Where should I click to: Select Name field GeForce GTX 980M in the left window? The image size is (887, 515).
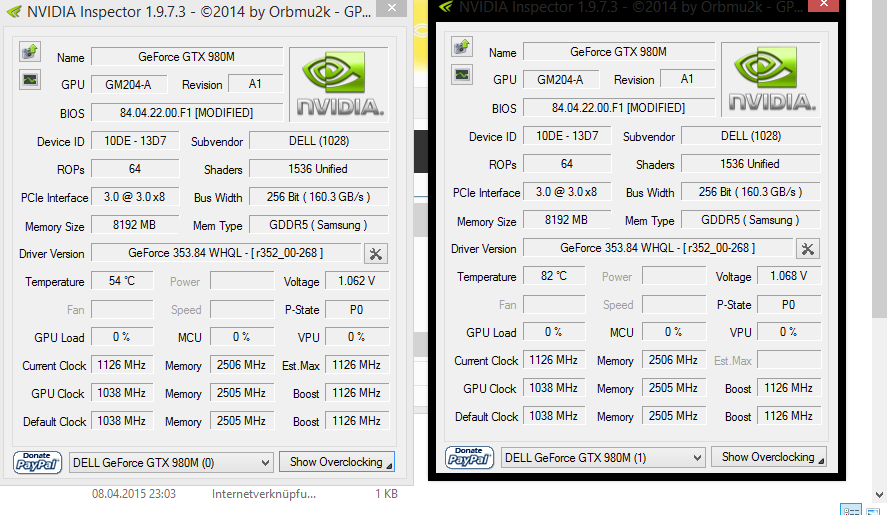pyautogui.click(x=187, y=57)
